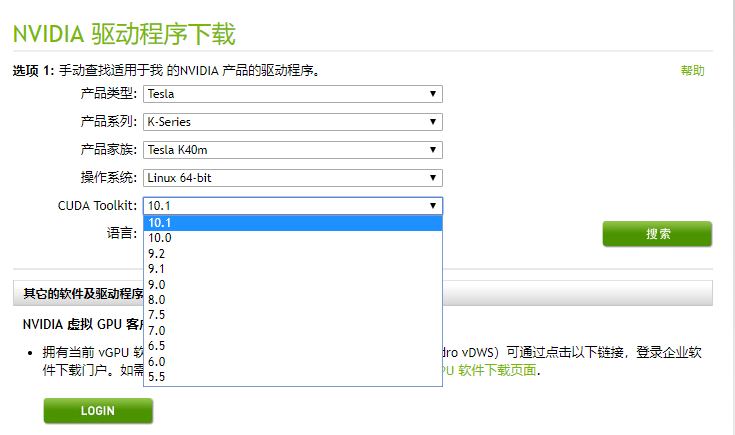Select CUDA Toolkit version 10.0 option
Viewport: 735px width, 435px height.
tap(292, 238)
